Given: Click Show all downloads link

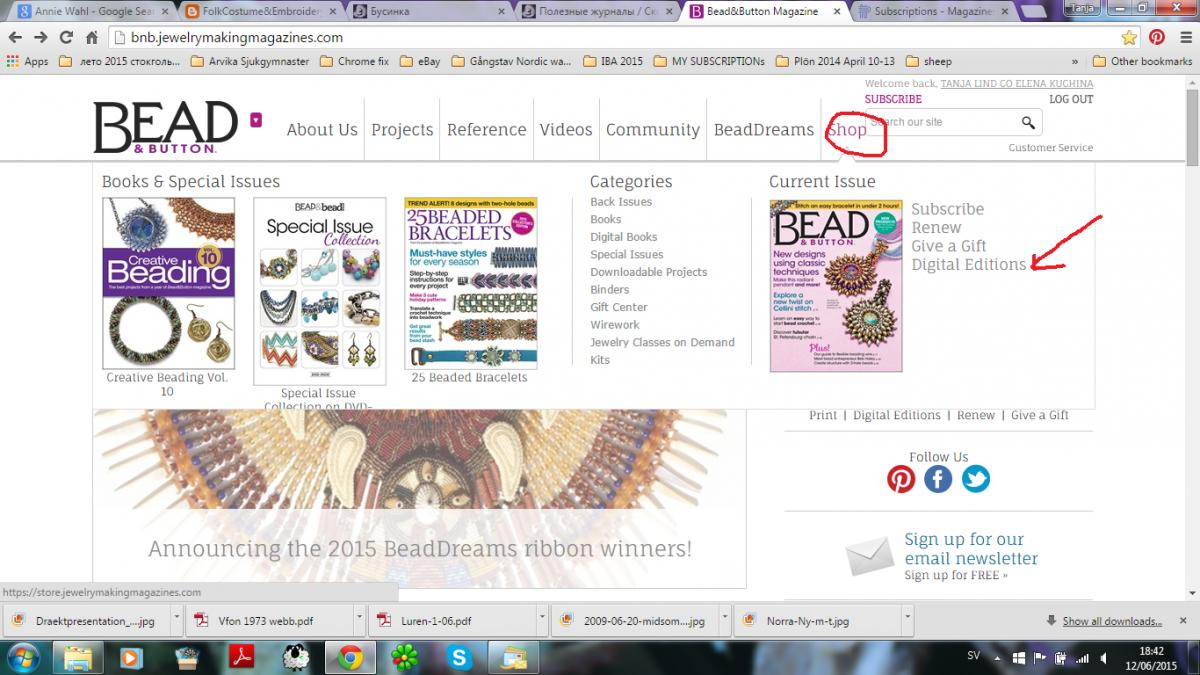Looking at the screenshot, I should (x=1112, y=621).
